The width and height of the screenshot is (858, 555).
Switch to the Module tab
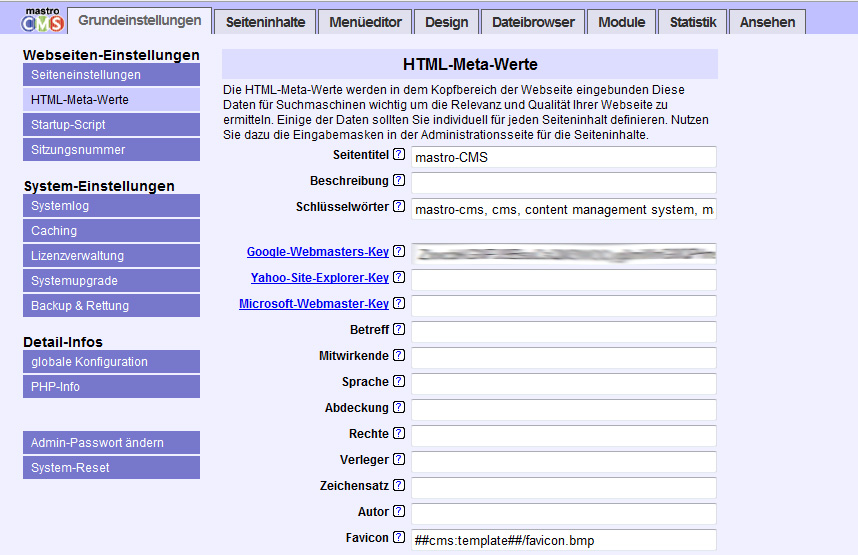click(x=621, y=22)
